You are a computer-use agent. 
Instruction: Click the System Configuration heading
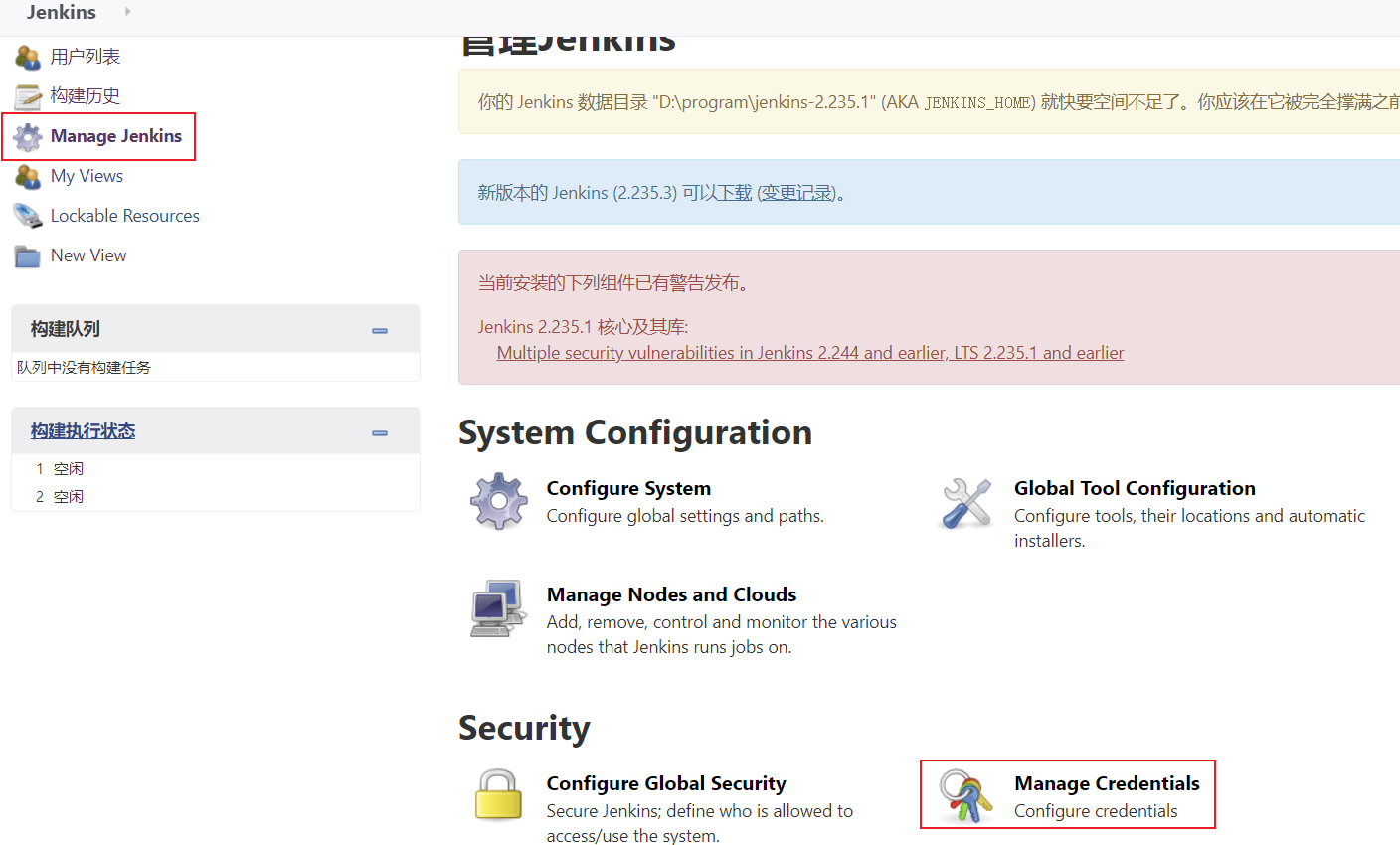pyautogui.click(x=635, y=432)
